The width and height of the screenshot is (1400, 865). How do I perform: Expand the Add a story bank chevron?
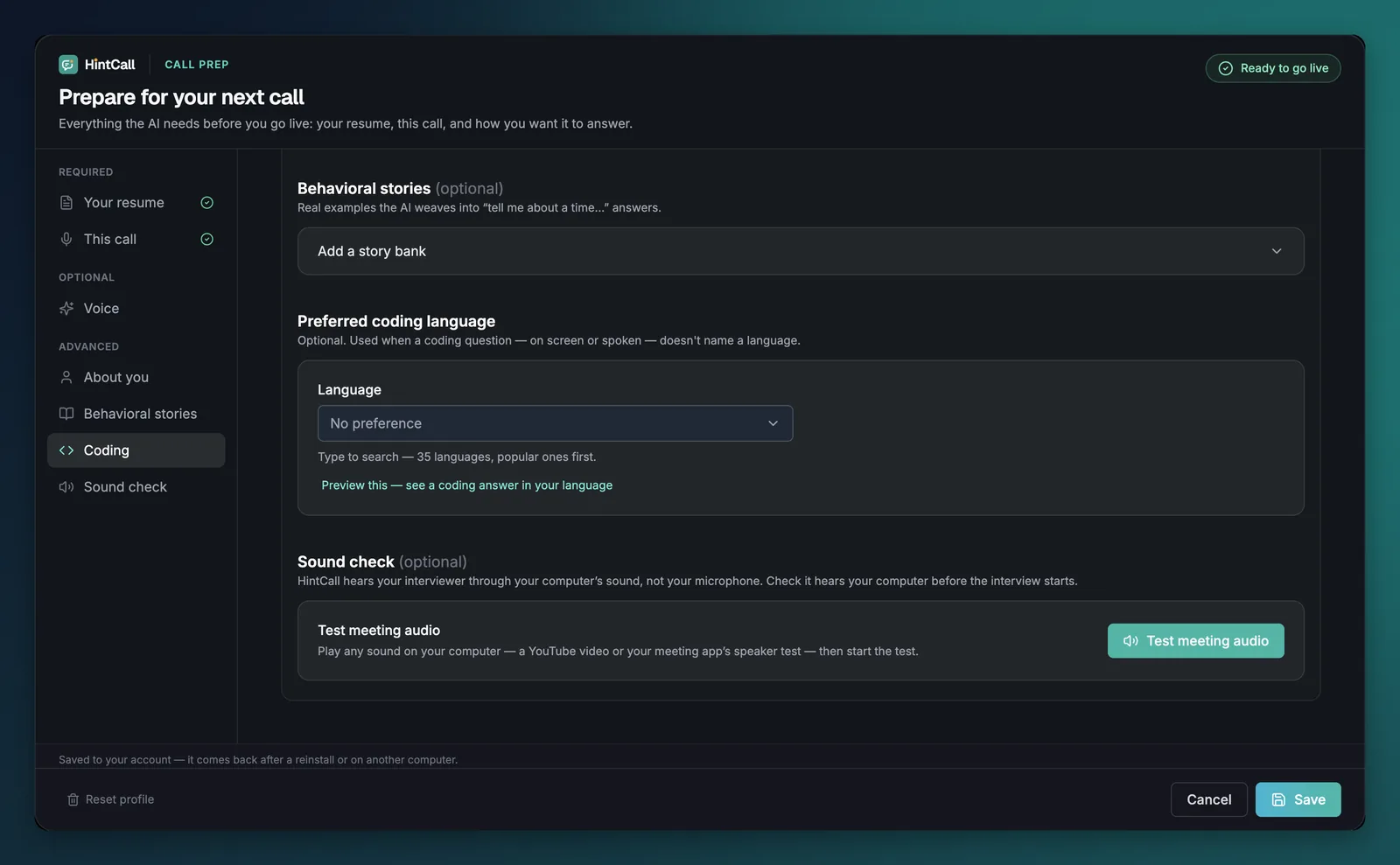click(x=1277, y=252)
